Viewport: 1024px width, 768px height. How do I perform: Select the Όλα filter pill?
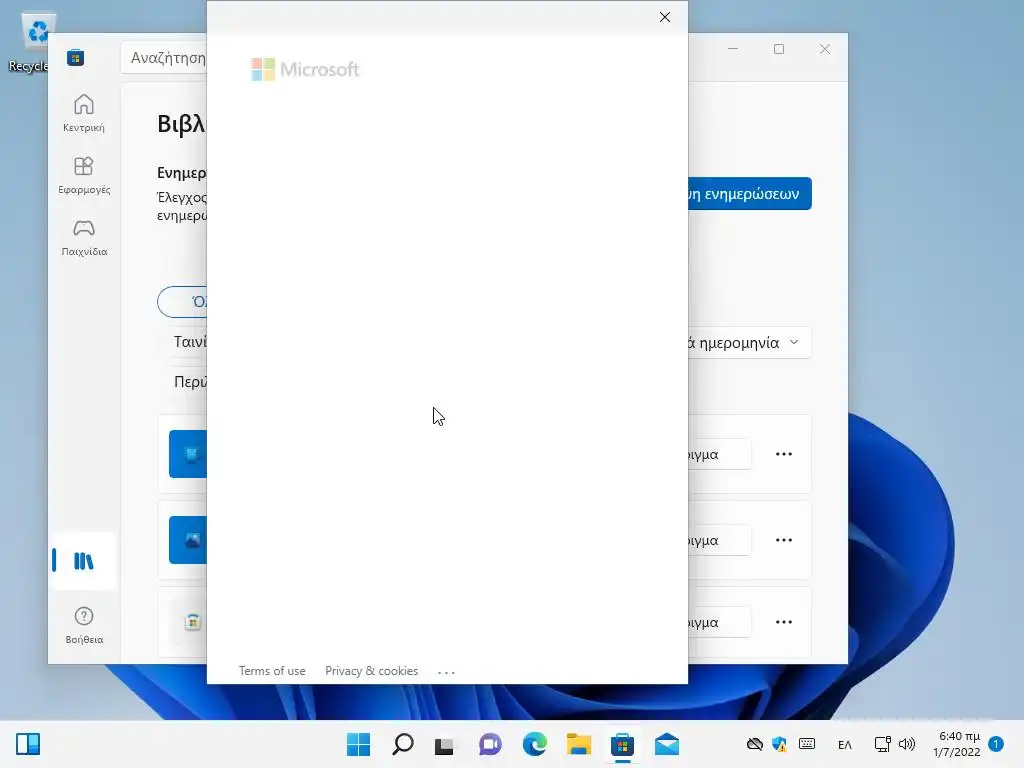tap(183, 302)
